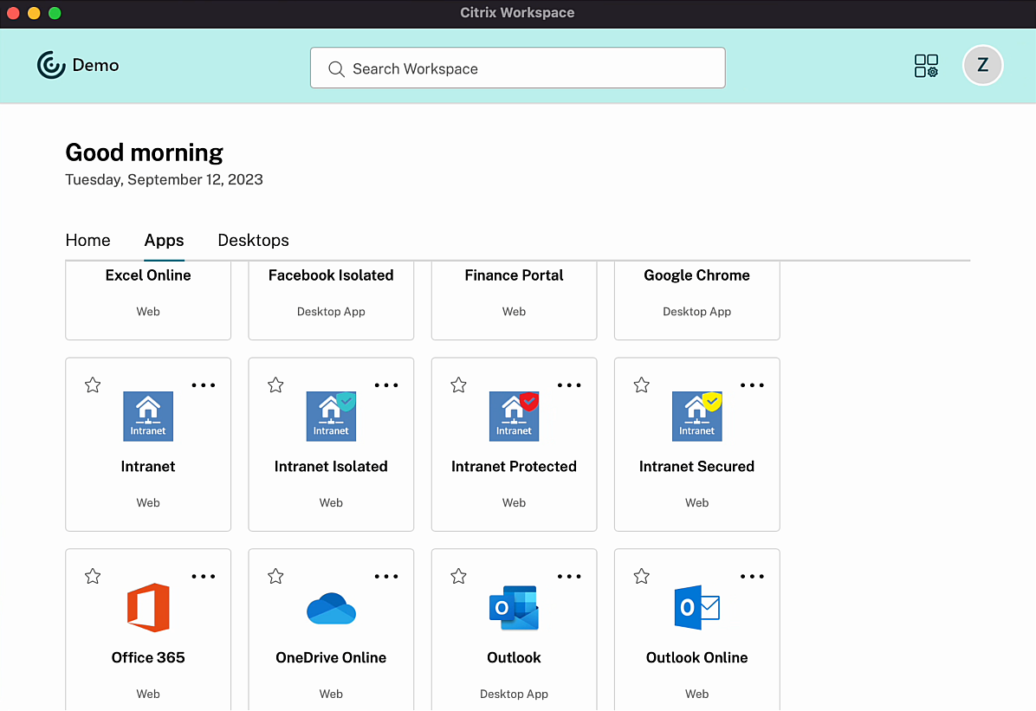Open the Outlook Online app icon
Image resolution: width=1036 pixels, height=711 pixels.
point(697,608)
